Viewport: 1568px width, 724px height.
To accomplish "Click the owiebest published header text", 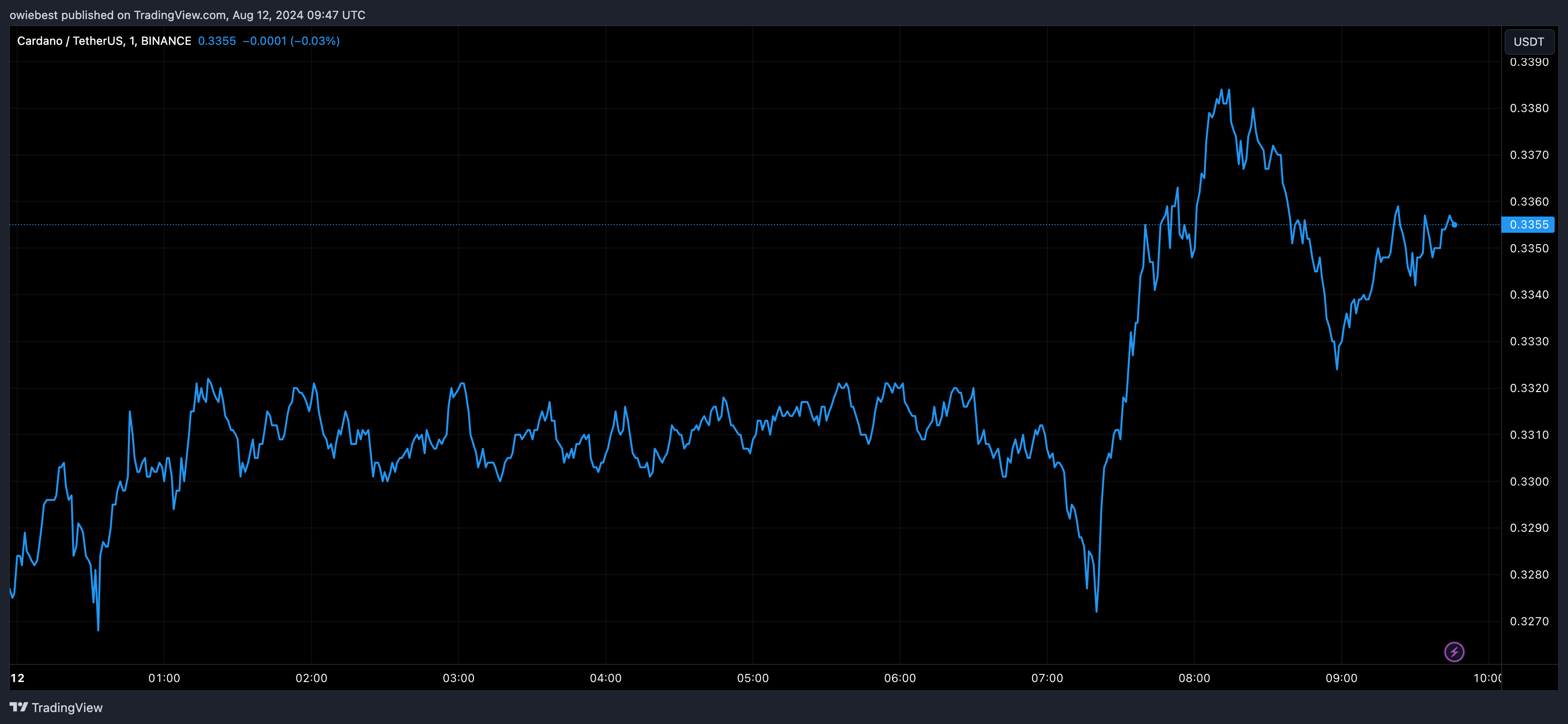I will [187, 15].
